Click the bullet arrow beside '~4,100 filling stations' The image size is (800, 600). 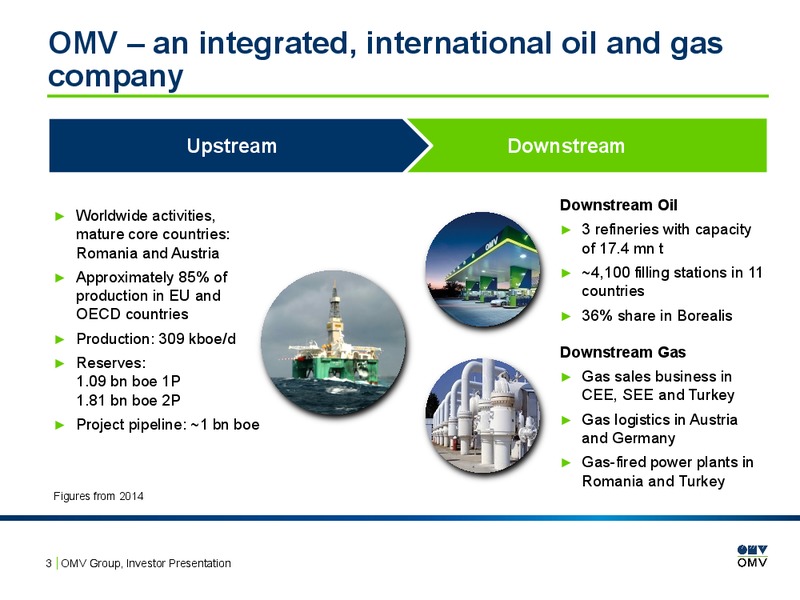[x=565, y=273]
